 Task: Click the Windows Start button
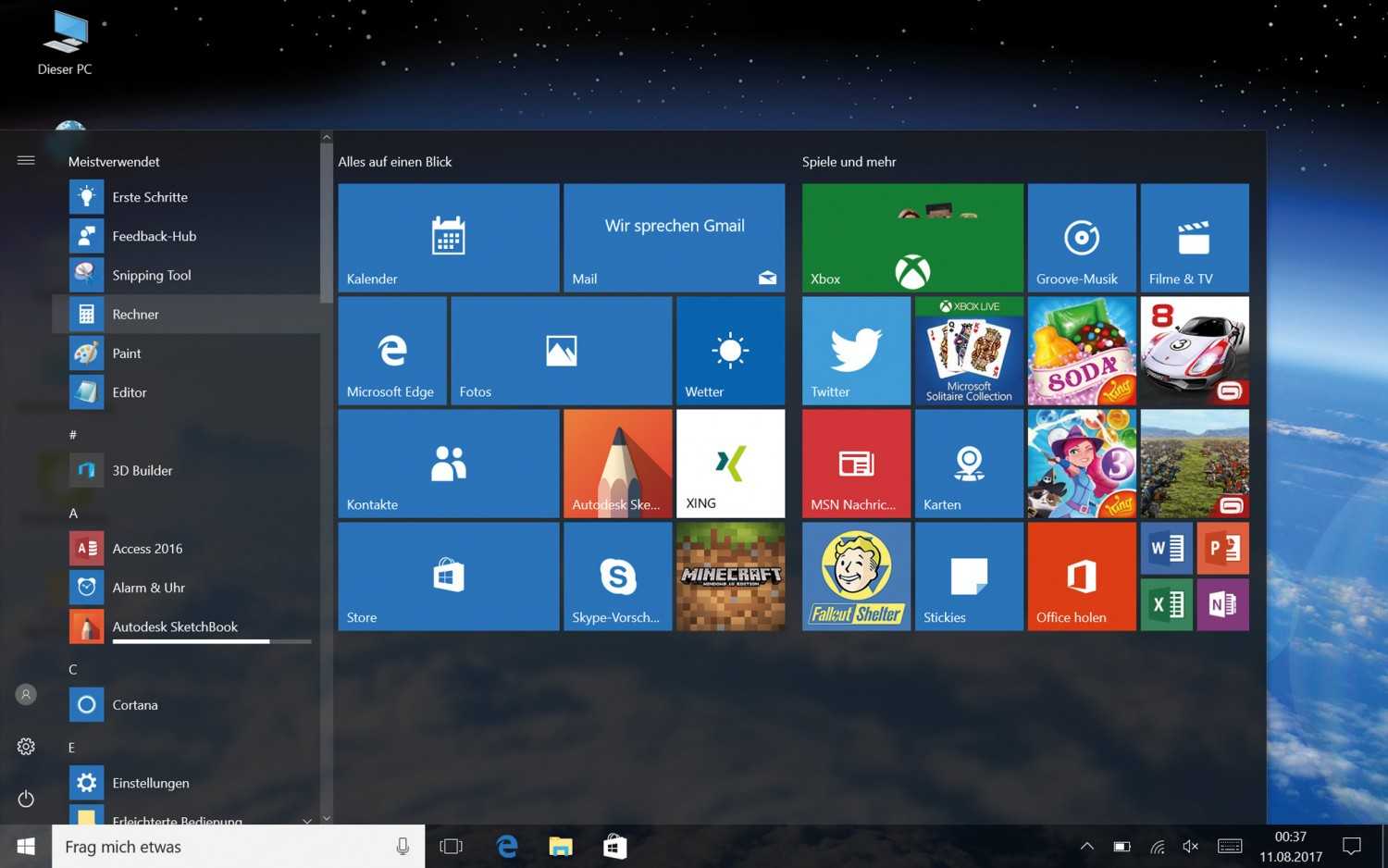point(26,847)
